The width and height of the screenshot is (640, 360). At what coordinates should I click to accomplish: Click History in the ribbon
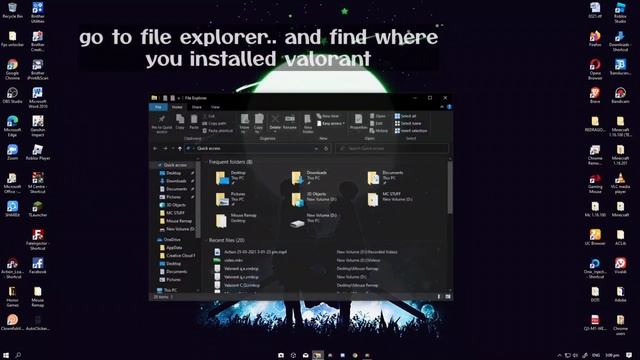click(x=379, y=131)
